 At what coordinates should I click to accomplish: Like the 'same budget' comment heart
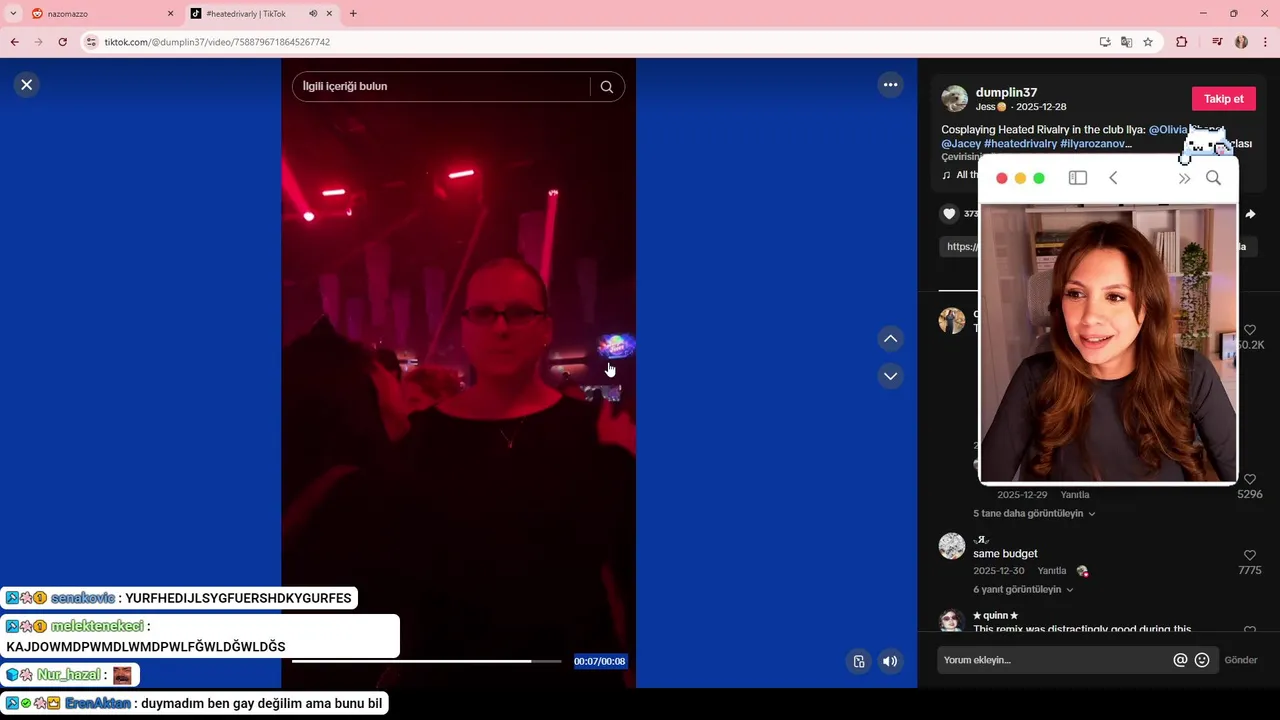pos(1250,555)
